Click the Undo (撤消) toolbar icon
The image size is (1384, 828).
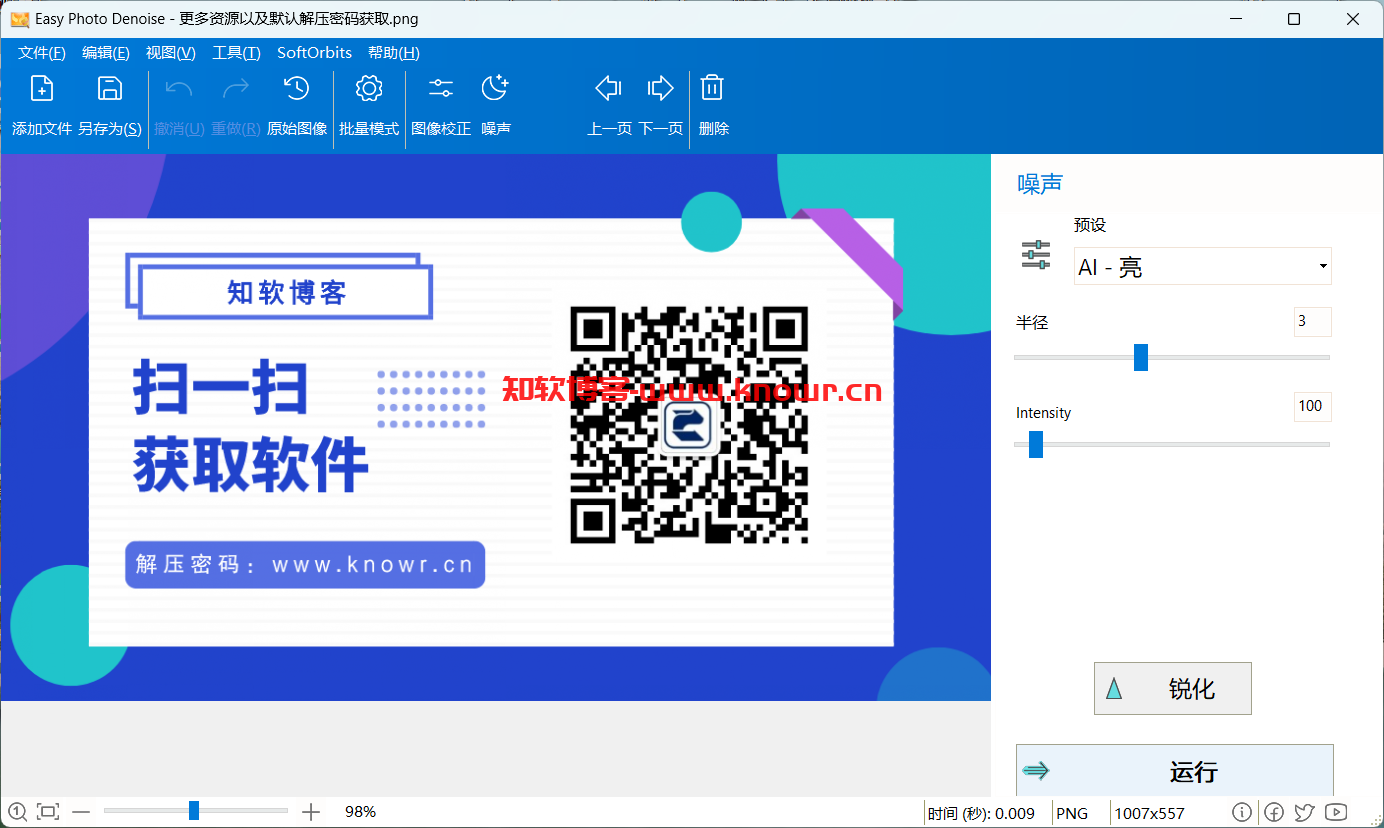(x=179, y=89)
